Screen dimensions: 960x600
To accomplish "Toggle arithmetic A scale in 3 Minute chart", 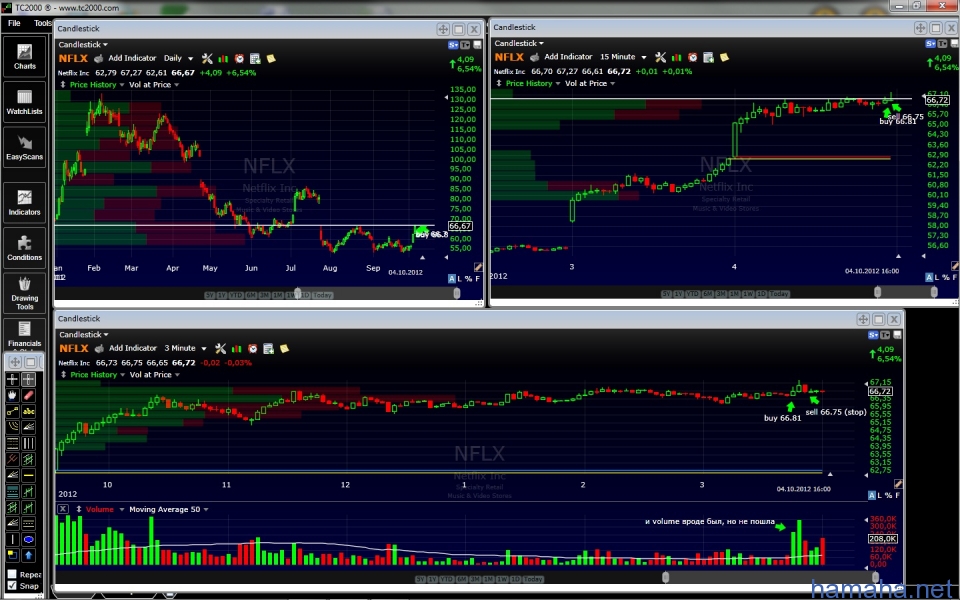I will (x=872, y=495).
